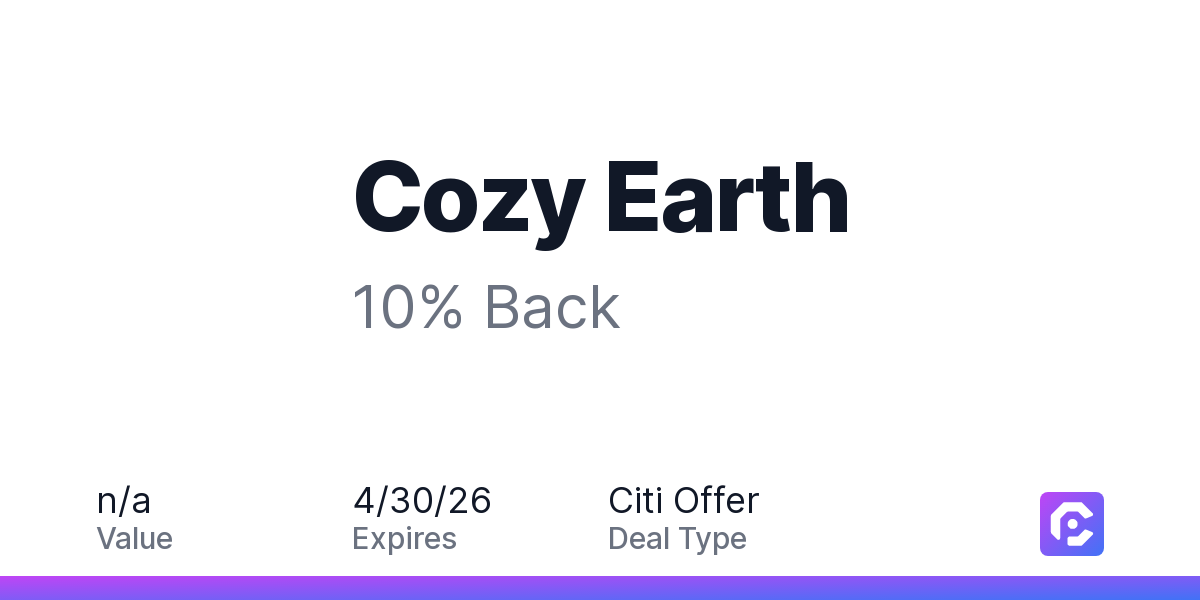The image size is (1200, 600).
Task: Click the blue end of the gradient bar
Action: (x=1180, y=588)
